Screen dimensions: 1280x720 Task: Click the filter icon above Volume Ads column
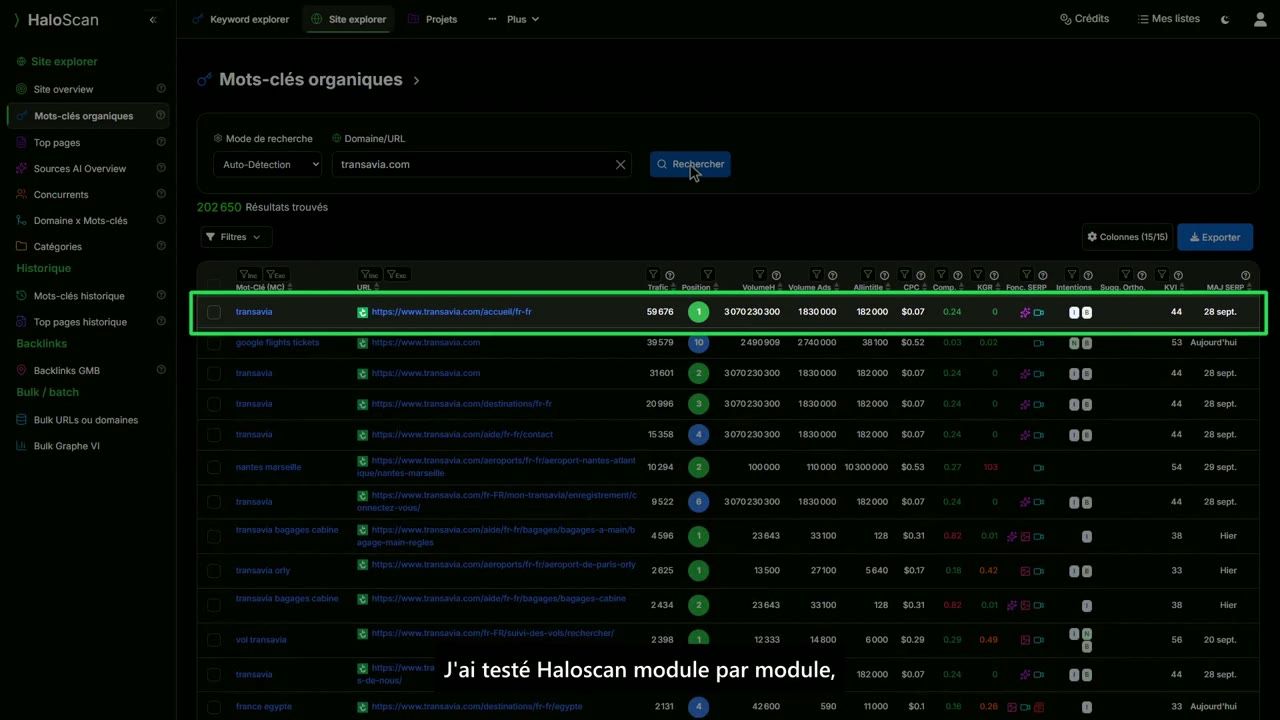(x=816, y=275)
